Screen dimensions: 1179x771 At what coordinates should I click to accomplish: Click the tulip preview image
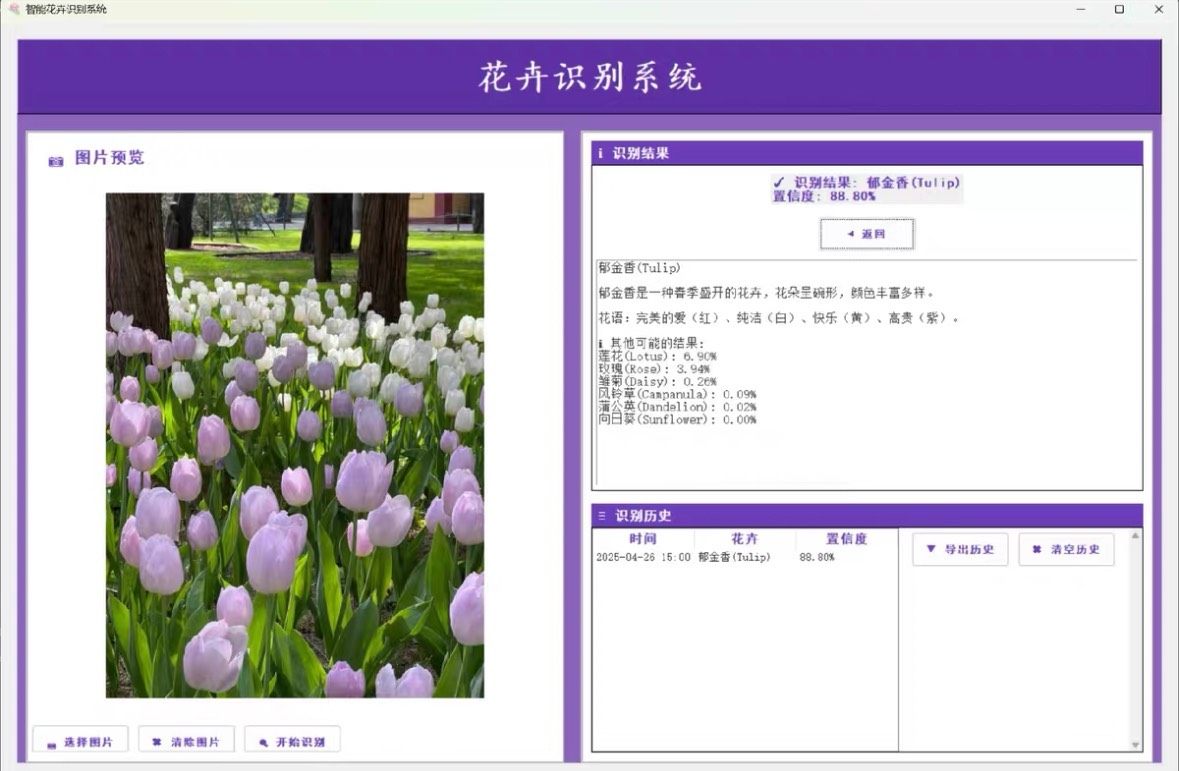click(x=295, y=445)
